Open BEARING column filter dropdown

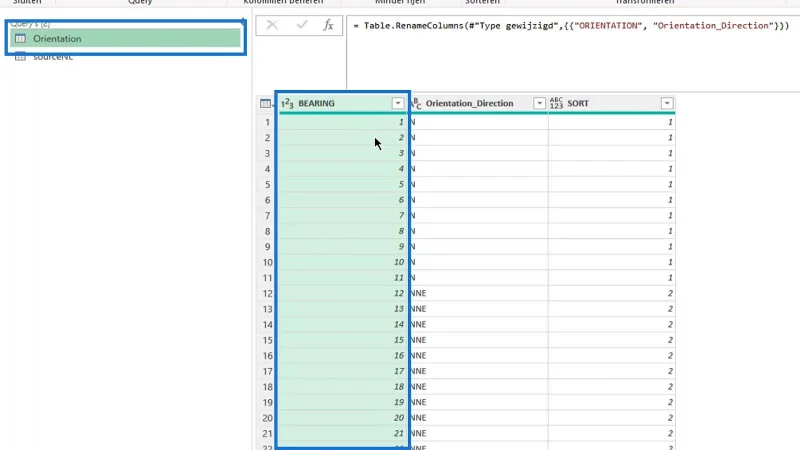point(398,104)
